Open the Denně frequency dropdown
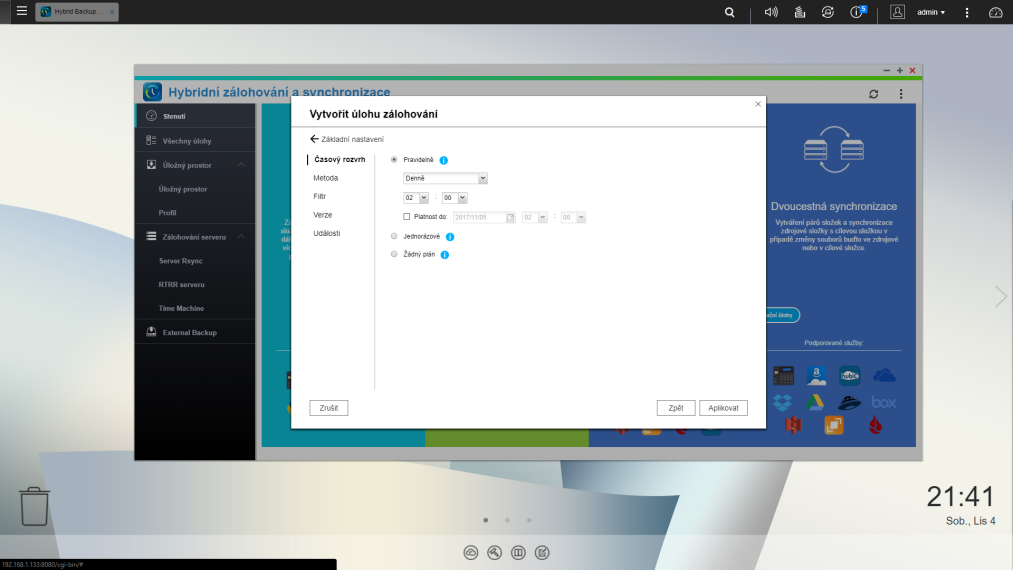This screenshot has width=1013, height=570. tap(445, 178)
